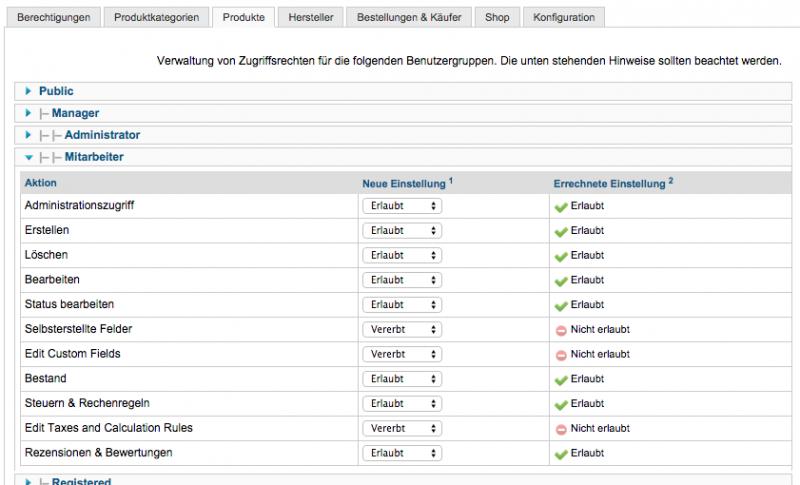This screenshot has height=485, width=800.
Task: Click green checkmark icon beside Administrationszugriff
Action: (560, 206)
